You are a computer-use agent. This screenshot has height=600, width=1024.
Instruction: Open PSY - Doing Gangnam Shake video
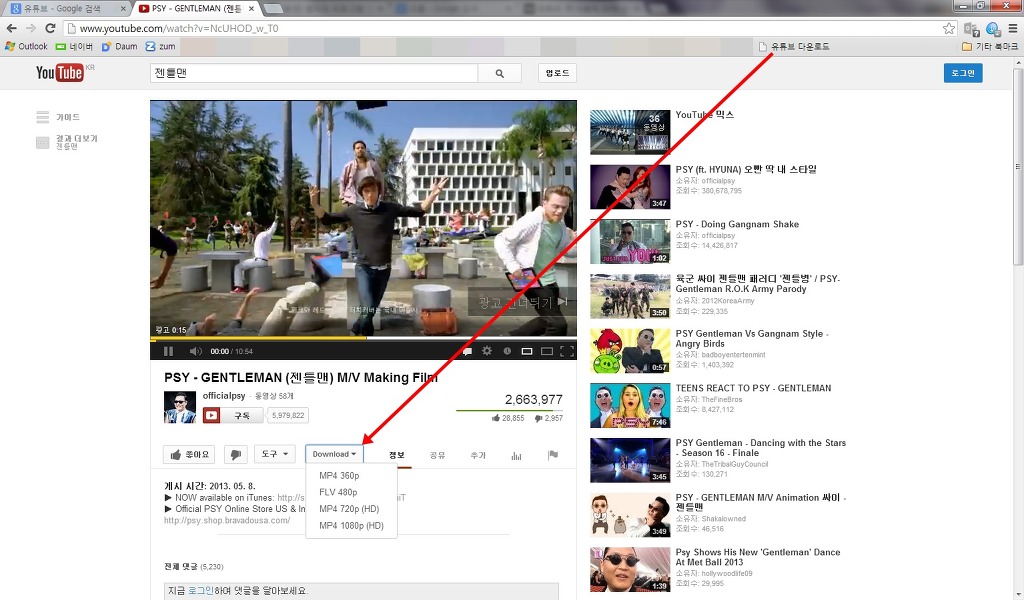[x=737, y=224]
